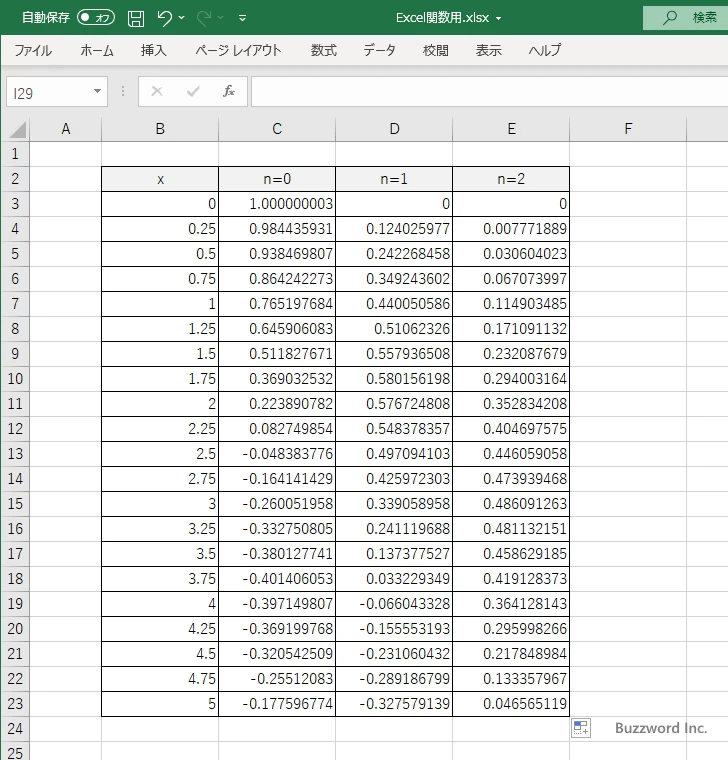Click the header cell n=2
Image resolution: width=728 pixels, height=760 pixels.
[x=511, y=179]
